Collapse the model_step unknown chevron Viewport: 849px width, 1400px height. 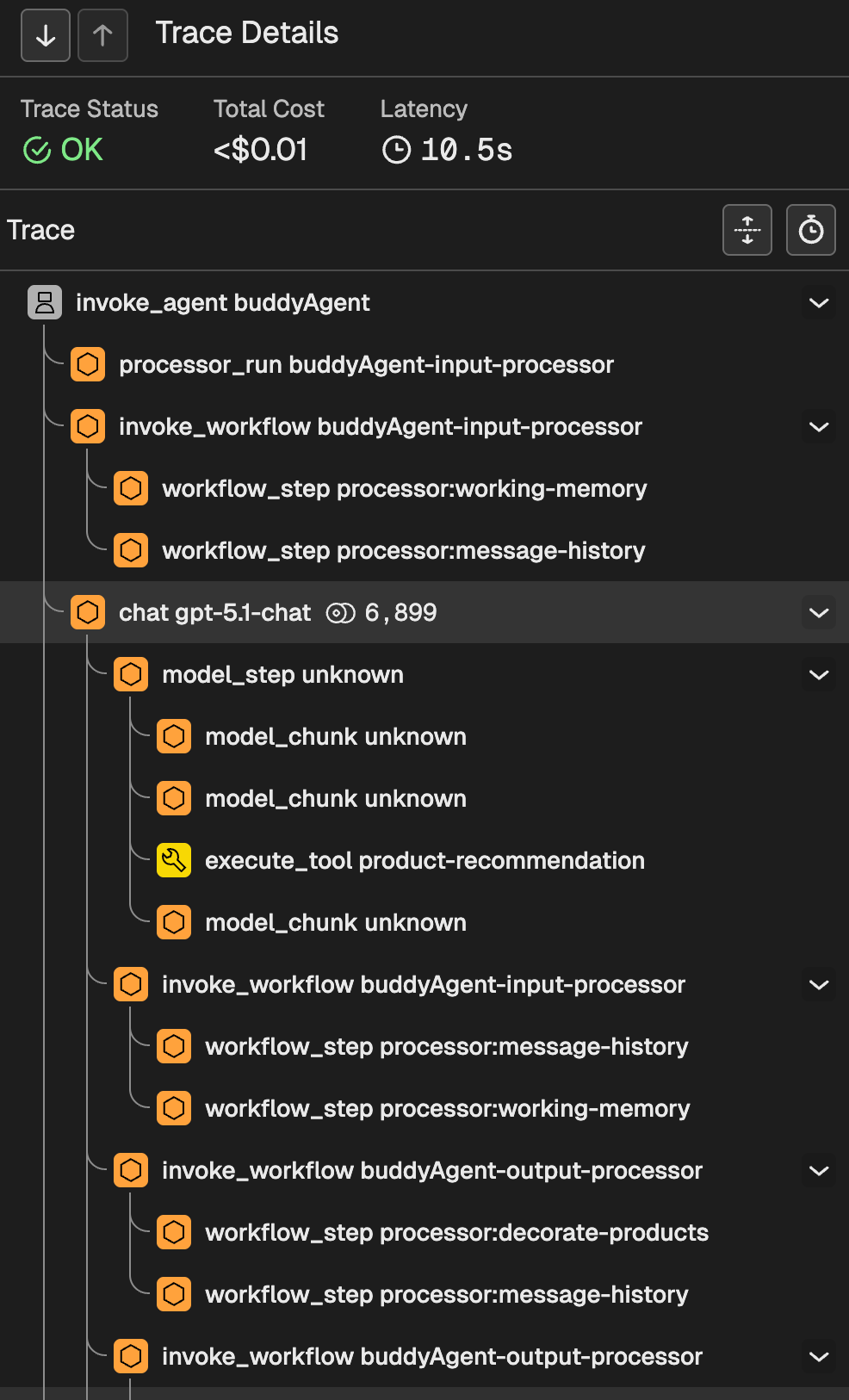point(819,675)
